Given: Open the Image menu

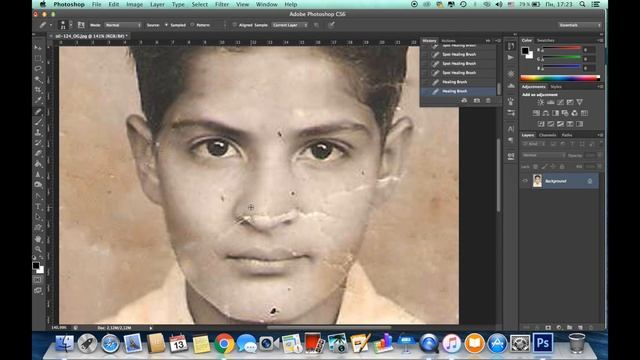Looking at the screenshot, I should (x=134, y=4).
